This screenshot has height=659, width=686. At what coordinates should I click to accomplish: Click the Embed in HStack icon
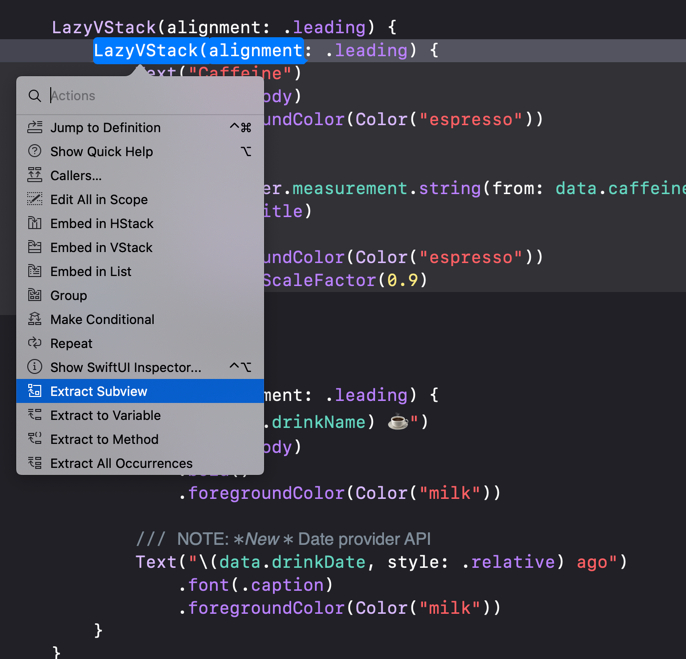pyautogui.click(x=35, y=223)
